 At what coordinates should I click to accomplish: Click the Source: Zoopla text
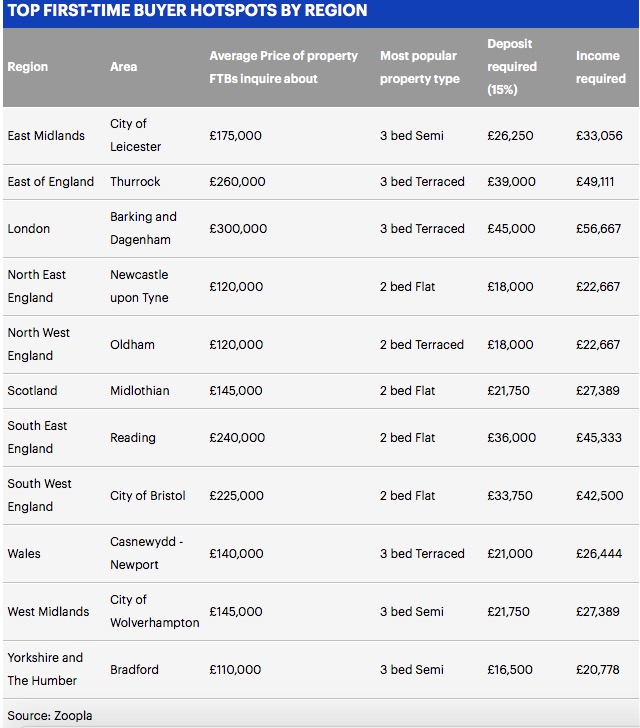pos(50,715)
